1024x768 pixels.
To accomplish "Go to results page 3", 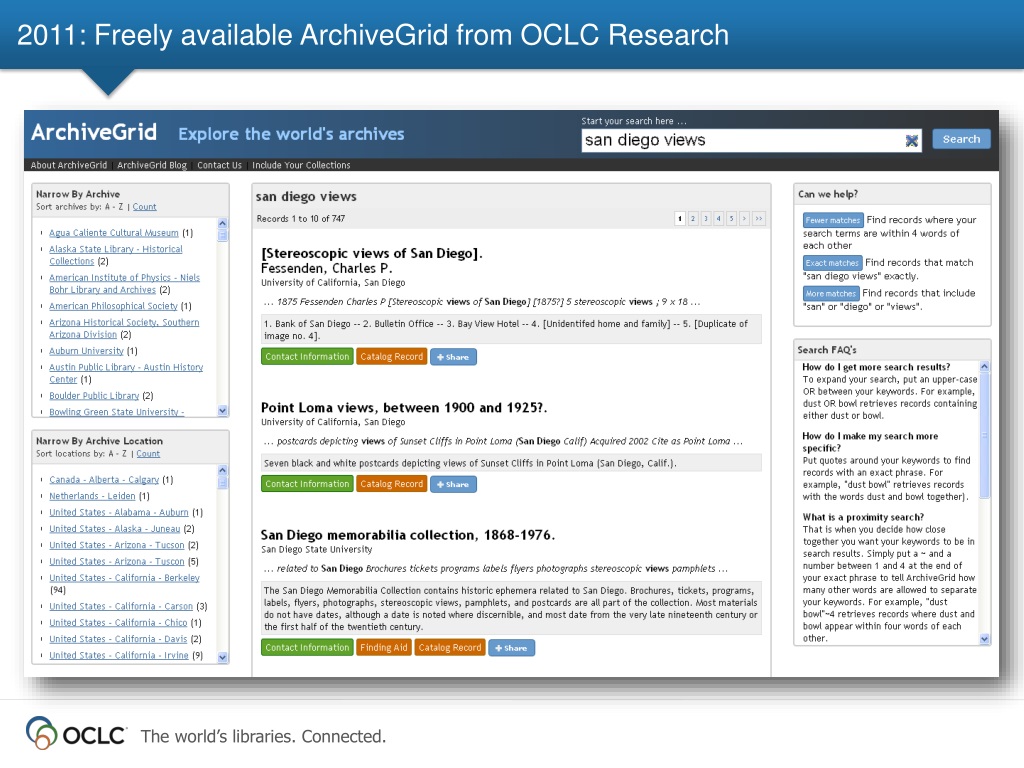I will point(706,219).
